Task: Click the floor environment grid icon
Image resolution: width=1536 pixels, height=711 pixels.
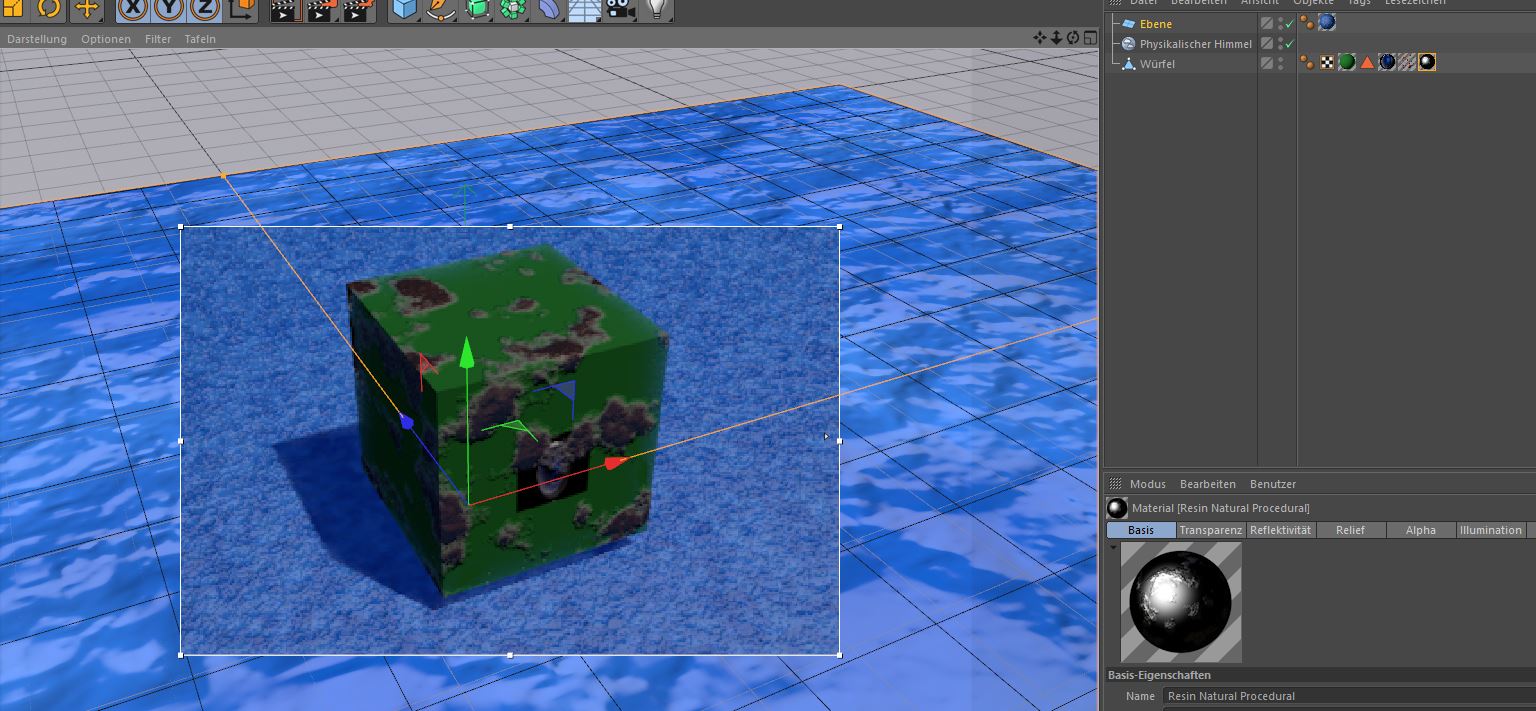Action: (x=584, y=9)
